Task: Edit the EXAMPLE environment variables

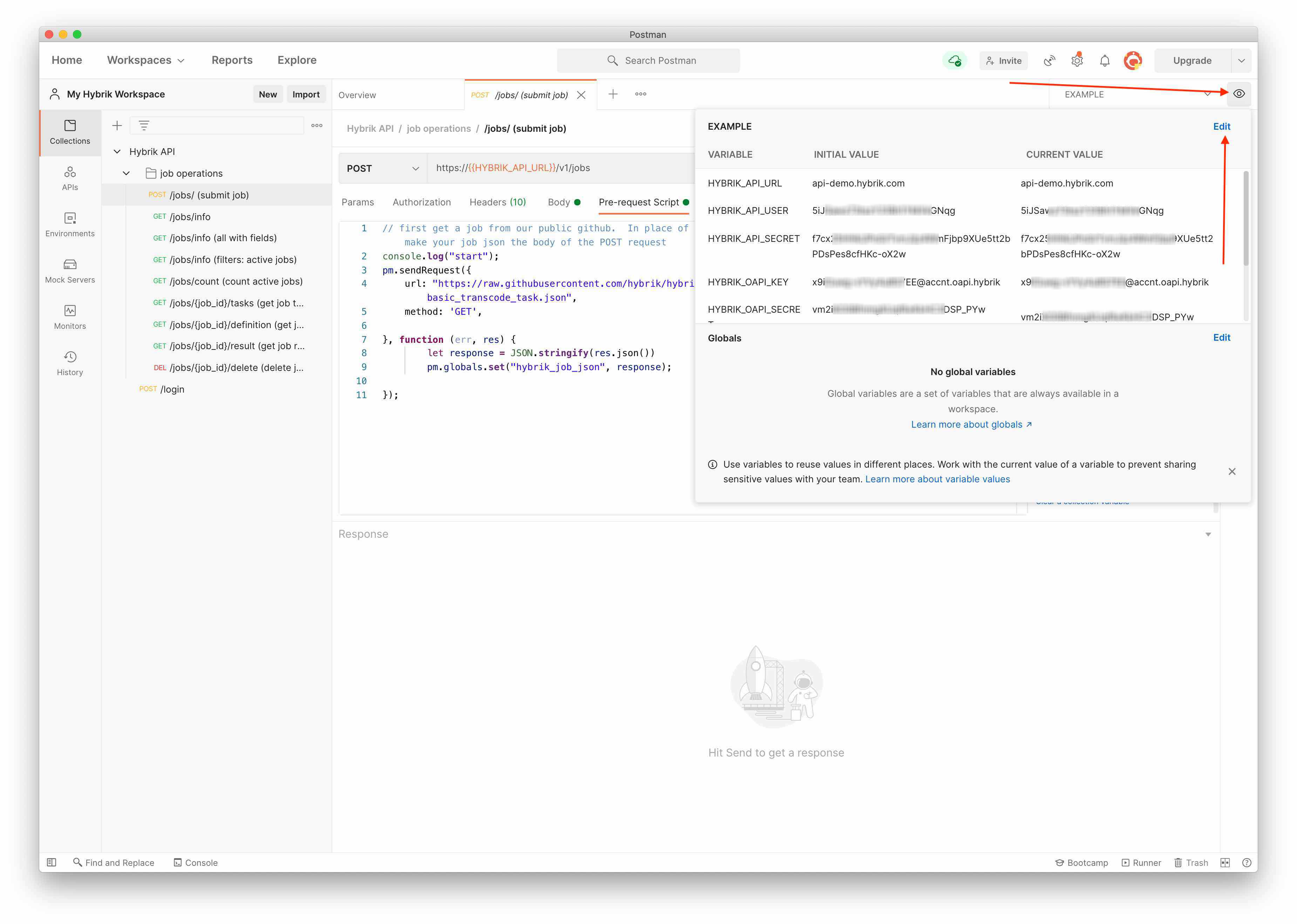Action: [1221, 126]
